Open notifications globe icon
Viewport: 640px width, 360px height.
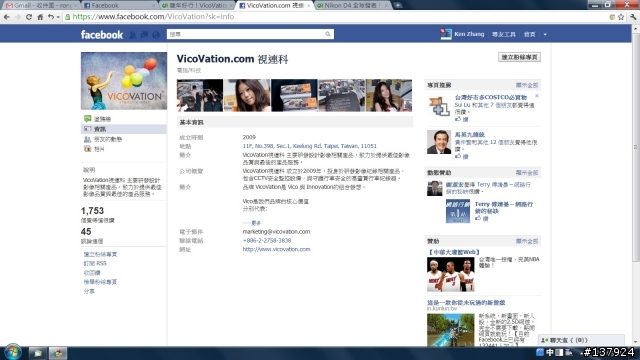(x=156, y=35)
